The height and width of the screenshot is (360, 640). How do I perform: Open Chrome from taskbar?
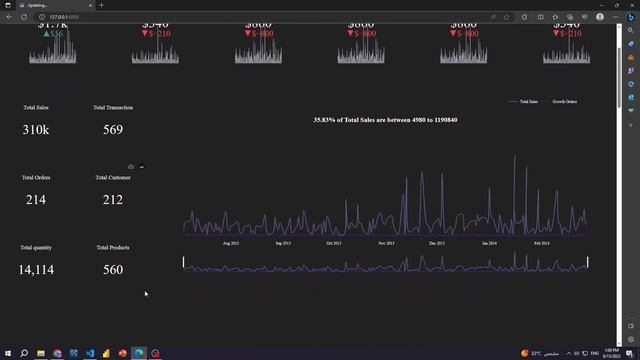[x=57, y=353]
